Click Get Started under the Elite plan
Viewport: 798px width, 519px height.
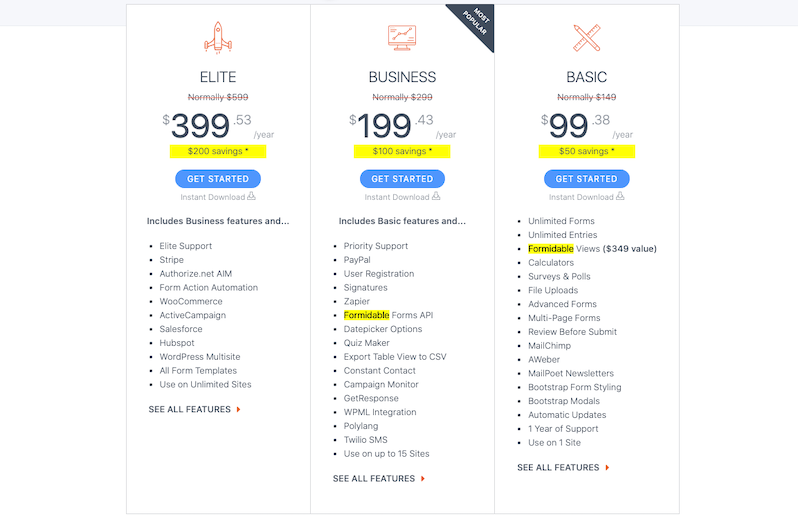coord(218,179)
